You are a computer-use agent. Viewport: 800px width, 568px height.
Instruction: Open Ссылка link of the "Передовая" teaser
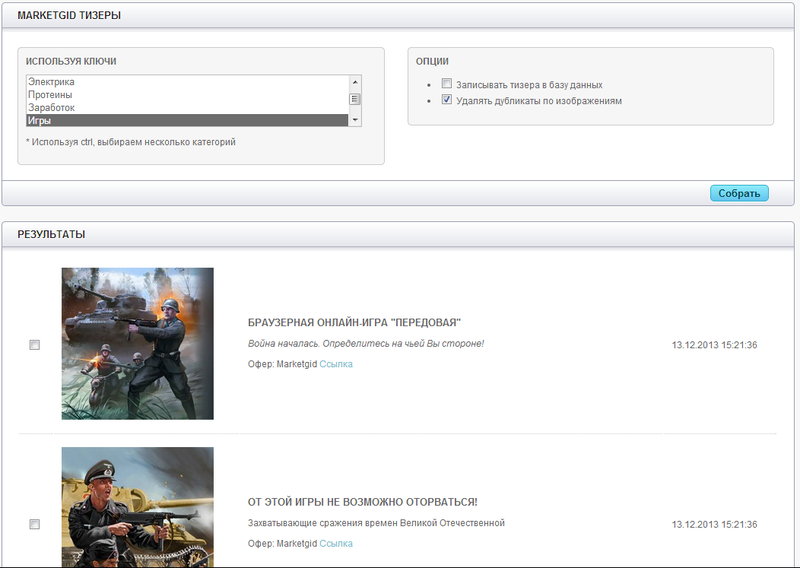pyautogui.click(x=336, y=364)
